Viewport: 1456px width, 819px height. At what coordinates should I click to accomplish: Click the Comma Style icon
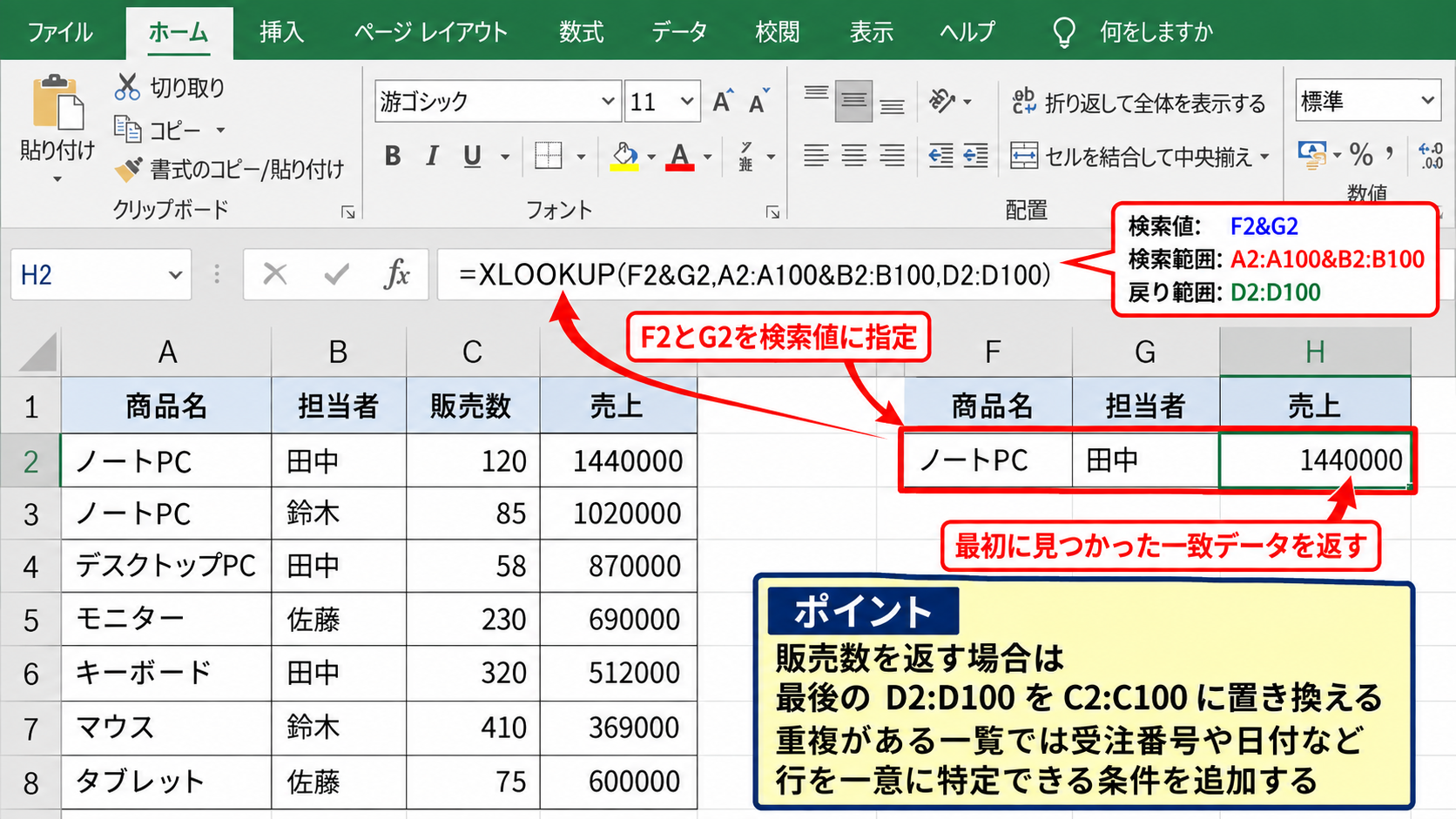click(x=1389, y=154)
